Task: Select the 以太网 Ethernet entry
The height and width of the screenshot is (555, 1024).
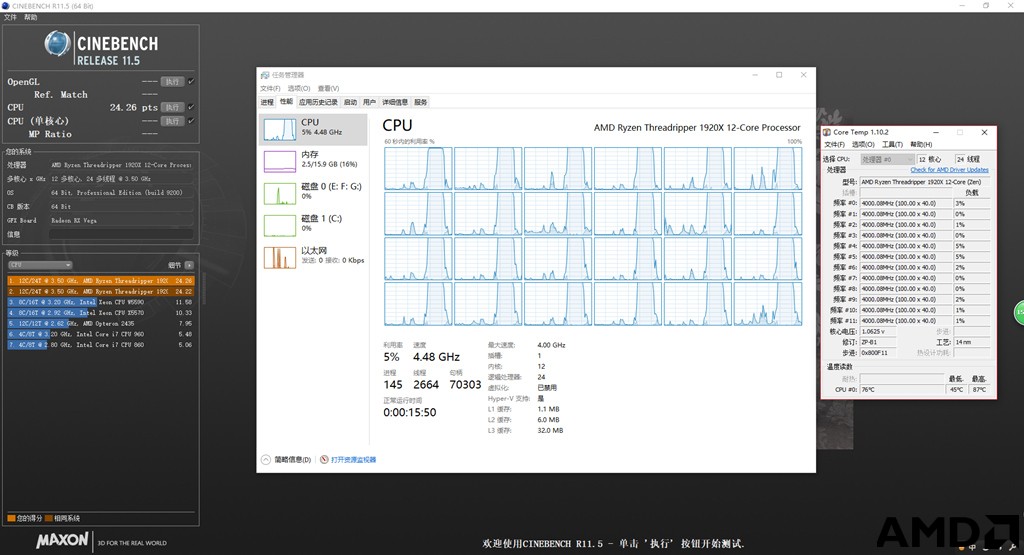Action: click(x=314, y=256)
